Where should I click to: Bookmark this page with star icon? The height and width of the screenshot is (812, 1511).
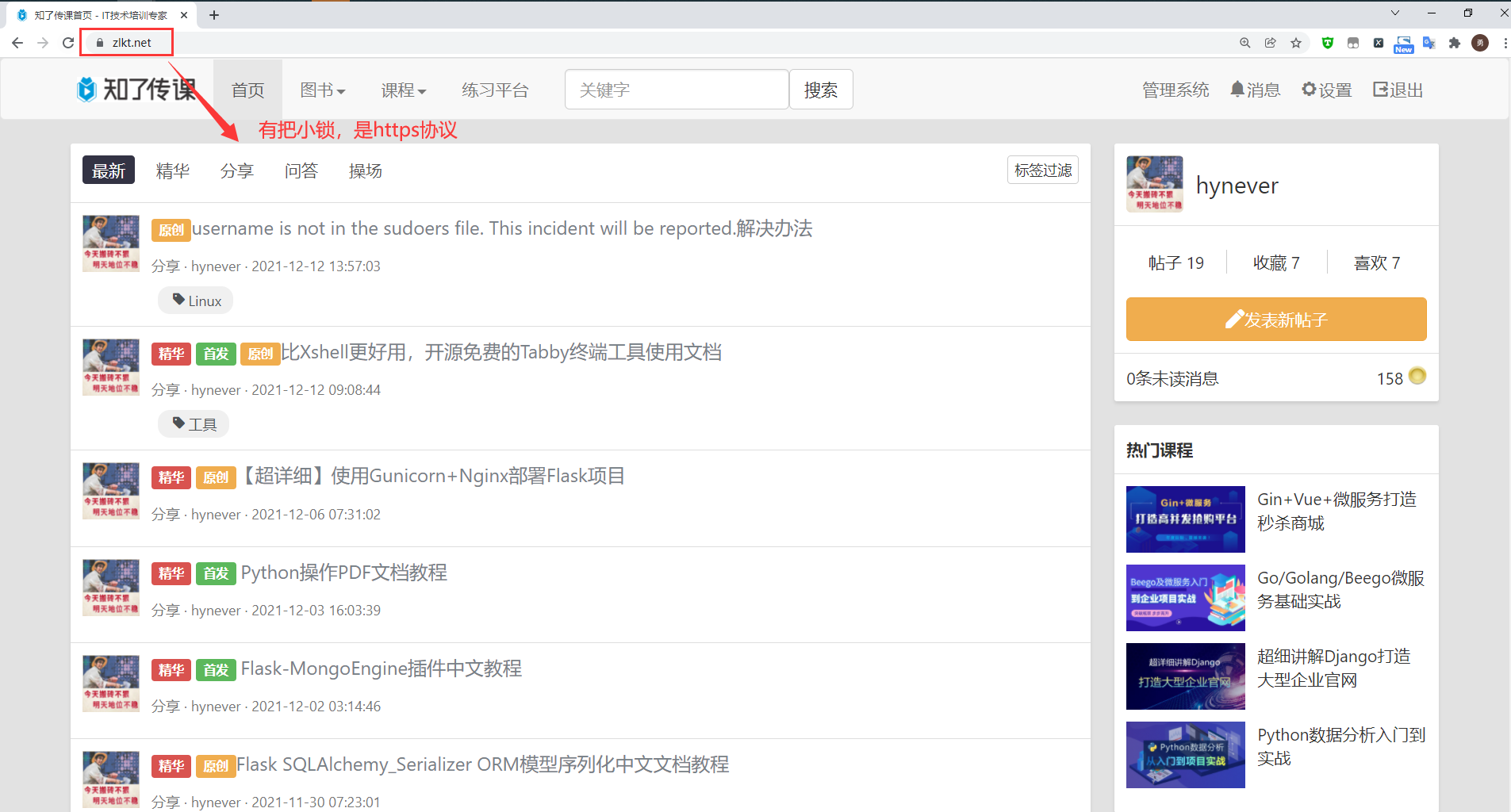click(x=1296, y=43)
